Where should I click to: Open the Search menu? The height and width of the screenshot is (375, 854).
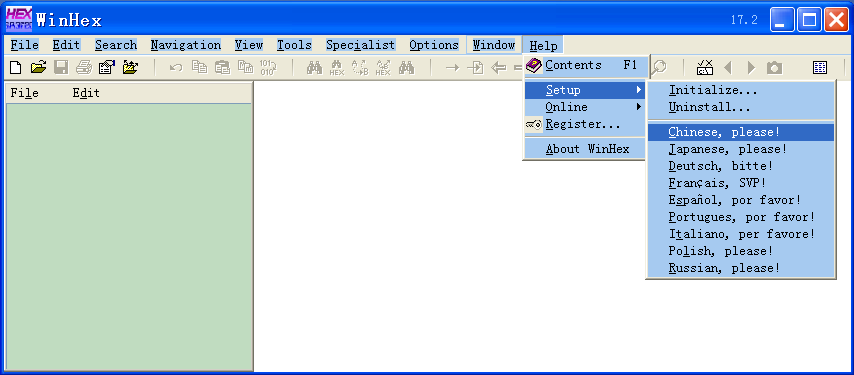[x=116, y=45]
